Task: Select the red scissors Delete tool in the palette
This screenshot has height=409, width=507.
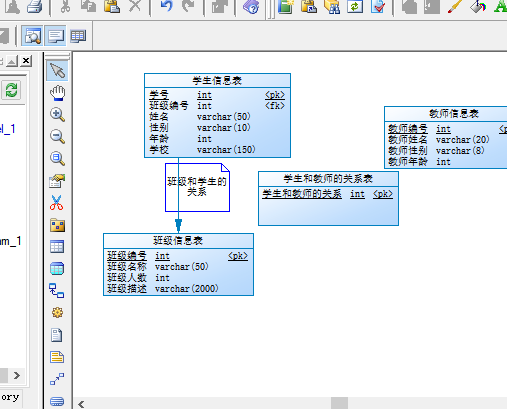Action: (57, 203)
